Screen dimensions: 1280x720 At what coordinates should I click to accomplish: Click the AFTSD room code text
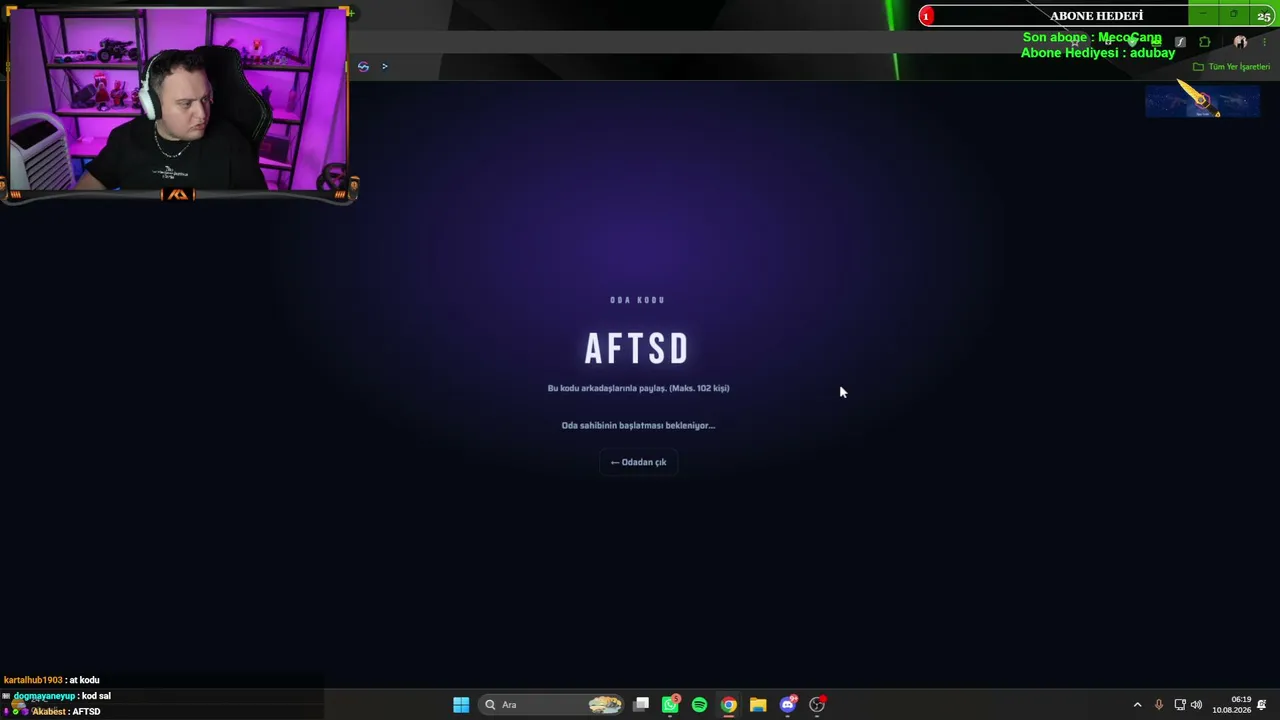[637, 349]
